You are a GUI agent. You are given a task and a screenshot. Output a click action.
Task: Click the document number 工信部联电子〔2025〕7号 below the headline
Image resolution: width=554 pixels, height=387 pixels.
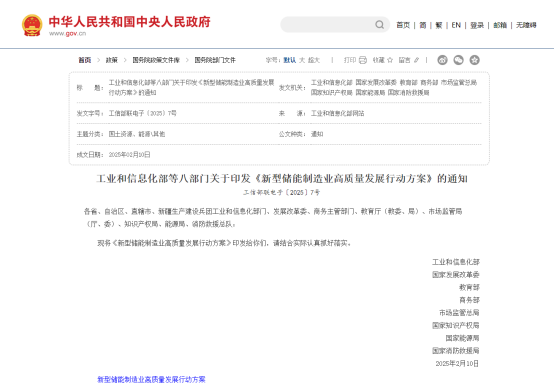282,193
